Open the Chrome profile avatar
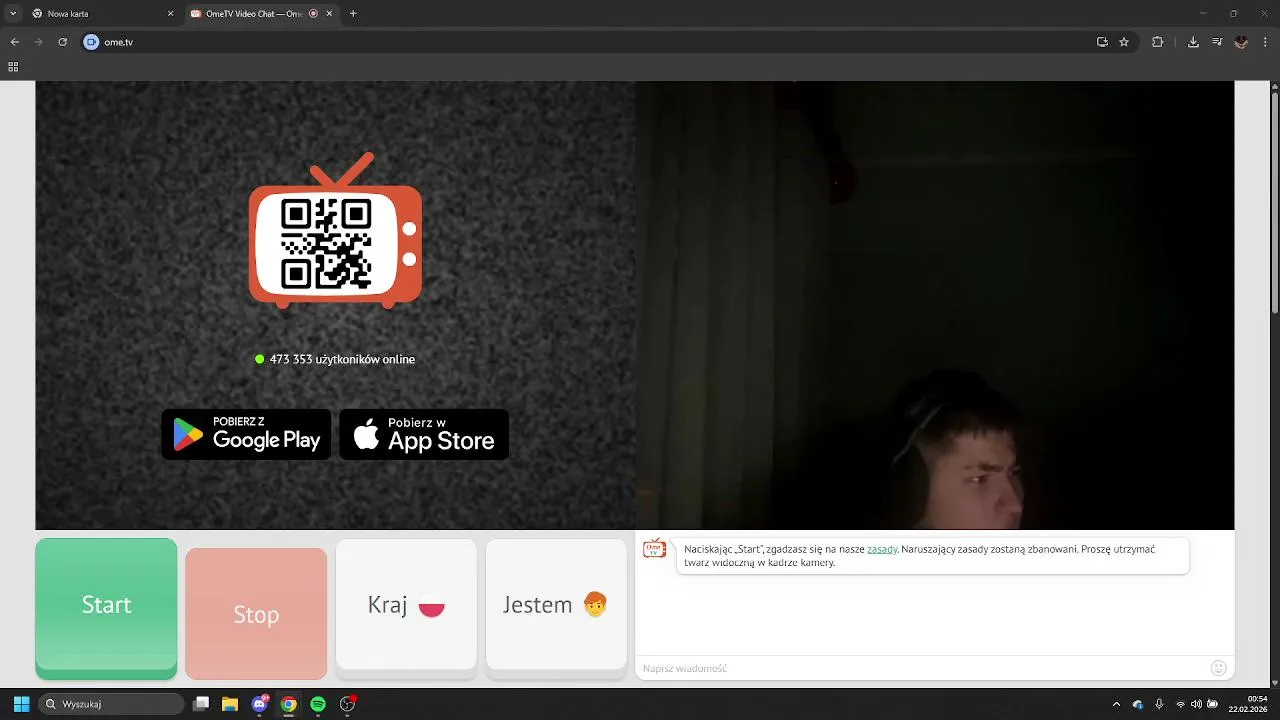1280x720 pixels. [x=1241, y=42]
